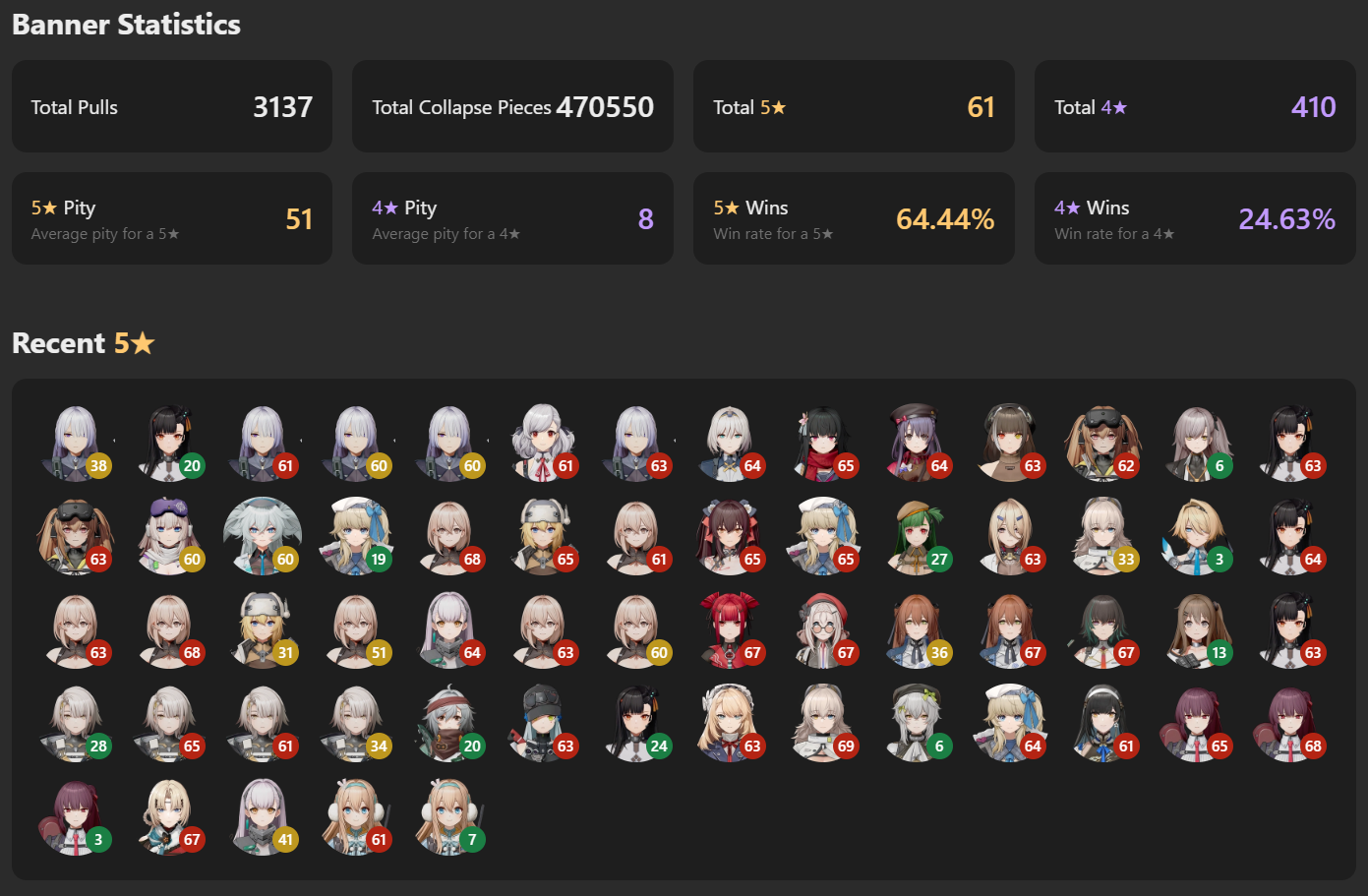Select the avatar with yellow badge 33
This screenshot has width=1368, height=896.
pos(1103,536)
